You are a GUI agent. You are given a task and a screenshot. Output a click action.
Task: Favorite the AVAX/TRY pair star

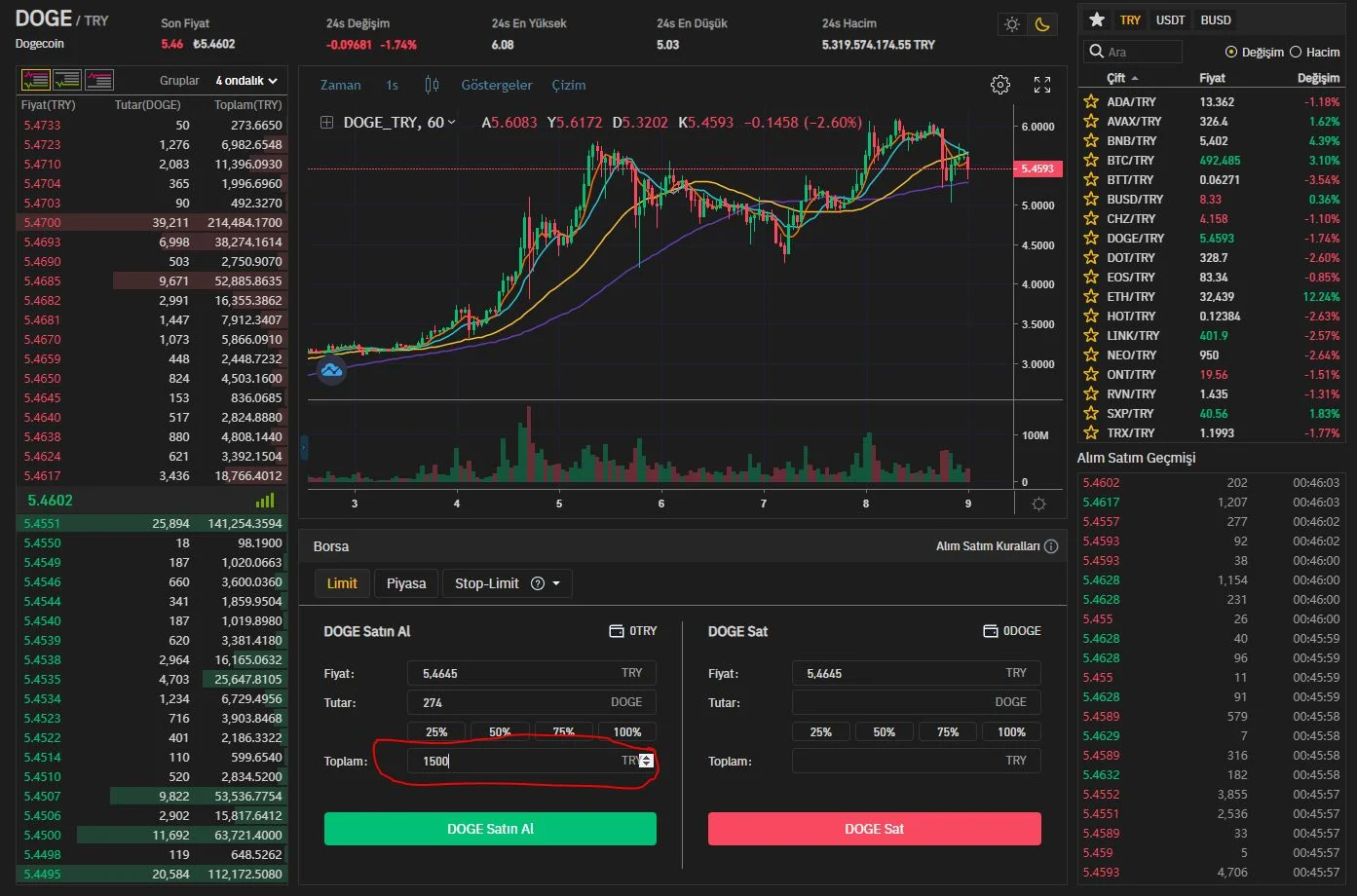1091,121
